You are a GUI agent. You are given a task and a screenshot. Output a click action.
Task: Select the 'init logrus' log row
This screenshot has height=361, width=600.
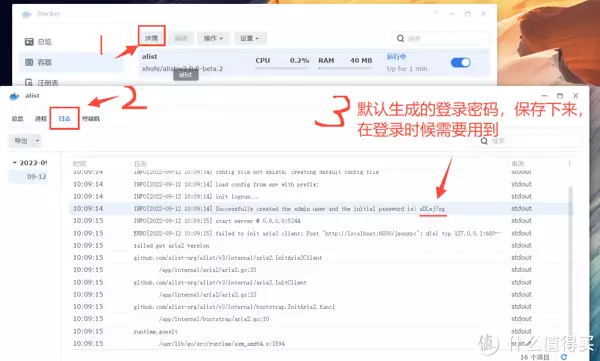tap(320, 196)
